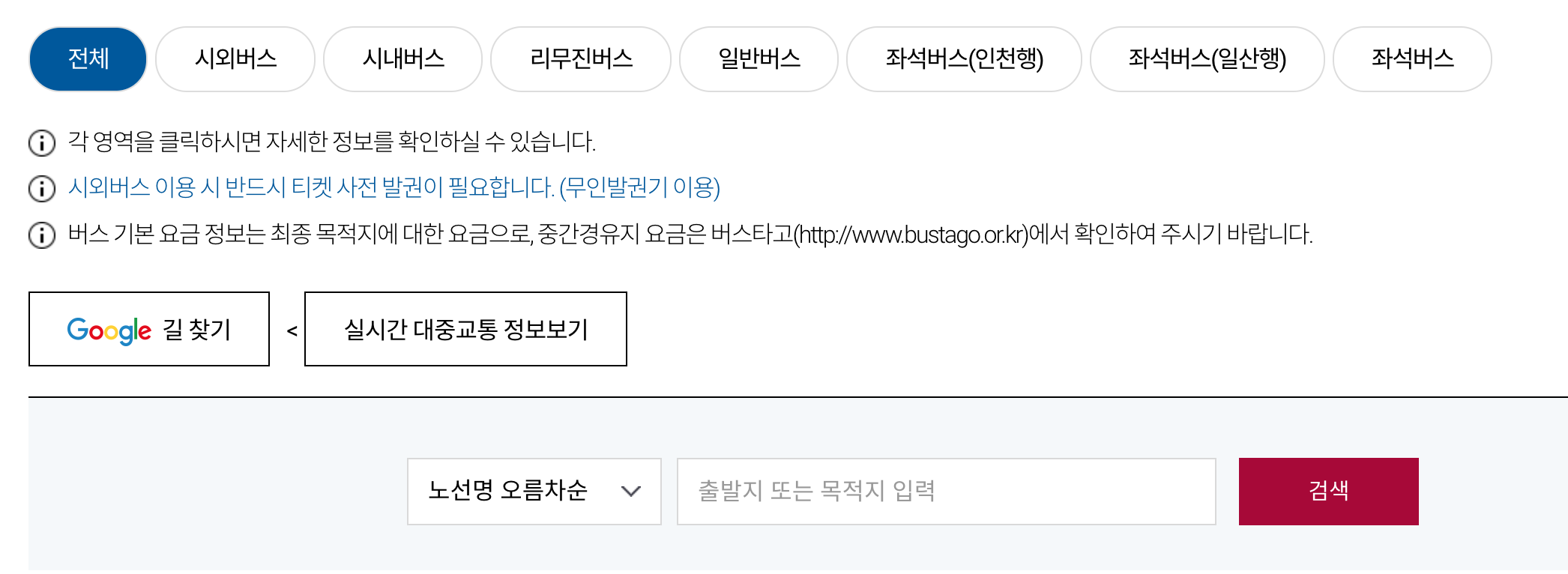The height and width of the screenshot is (574, 1568).
Task: Click the chevron on the sort dropdown
Action: click(632, 492)
